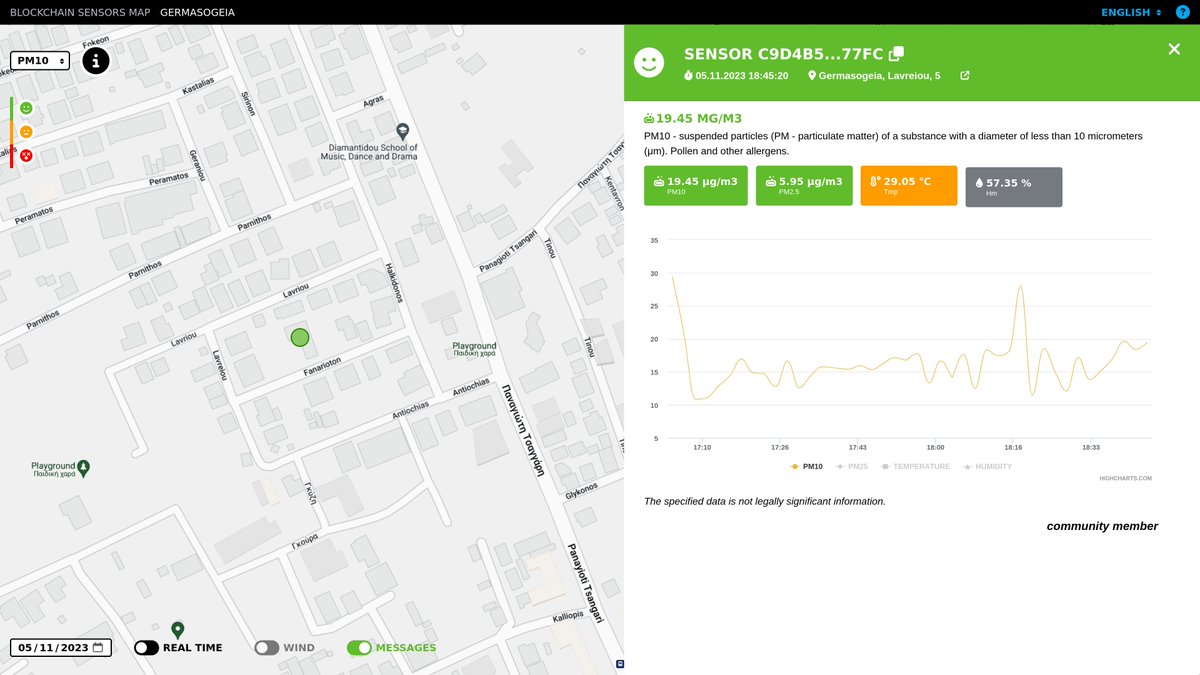Click the 28 peak on PM10 chart line

point(1020,287)
